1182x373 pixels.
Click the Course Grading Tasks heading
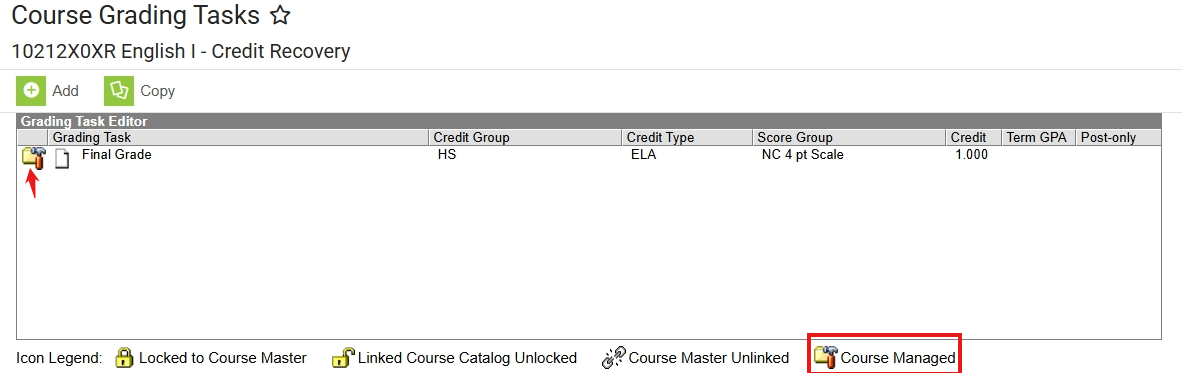[136, 15]
